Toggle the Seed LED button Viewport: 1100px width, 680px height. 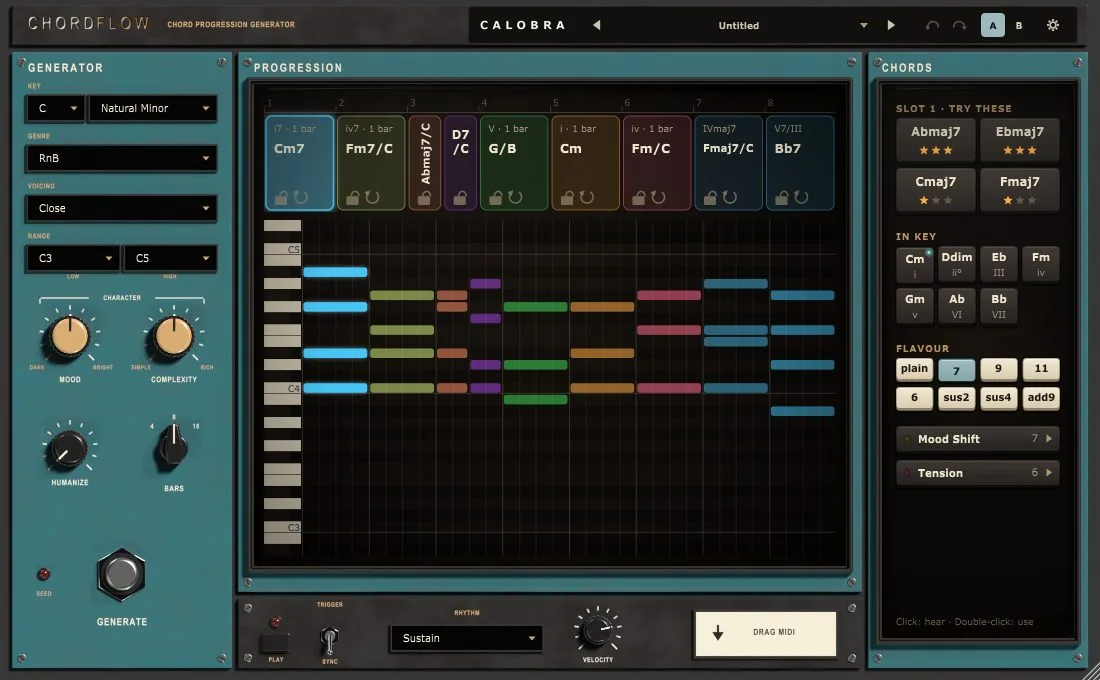coord(43,574)
